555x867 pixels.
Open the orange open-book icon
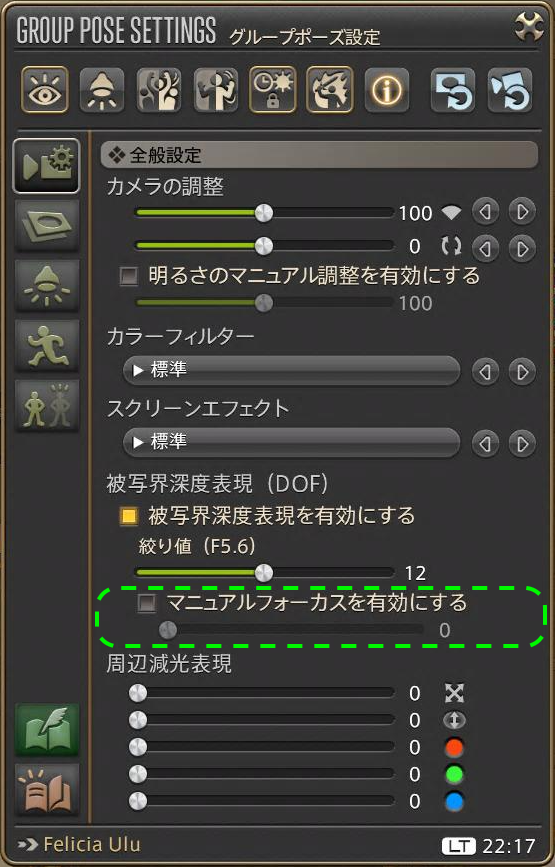(46, 790)
